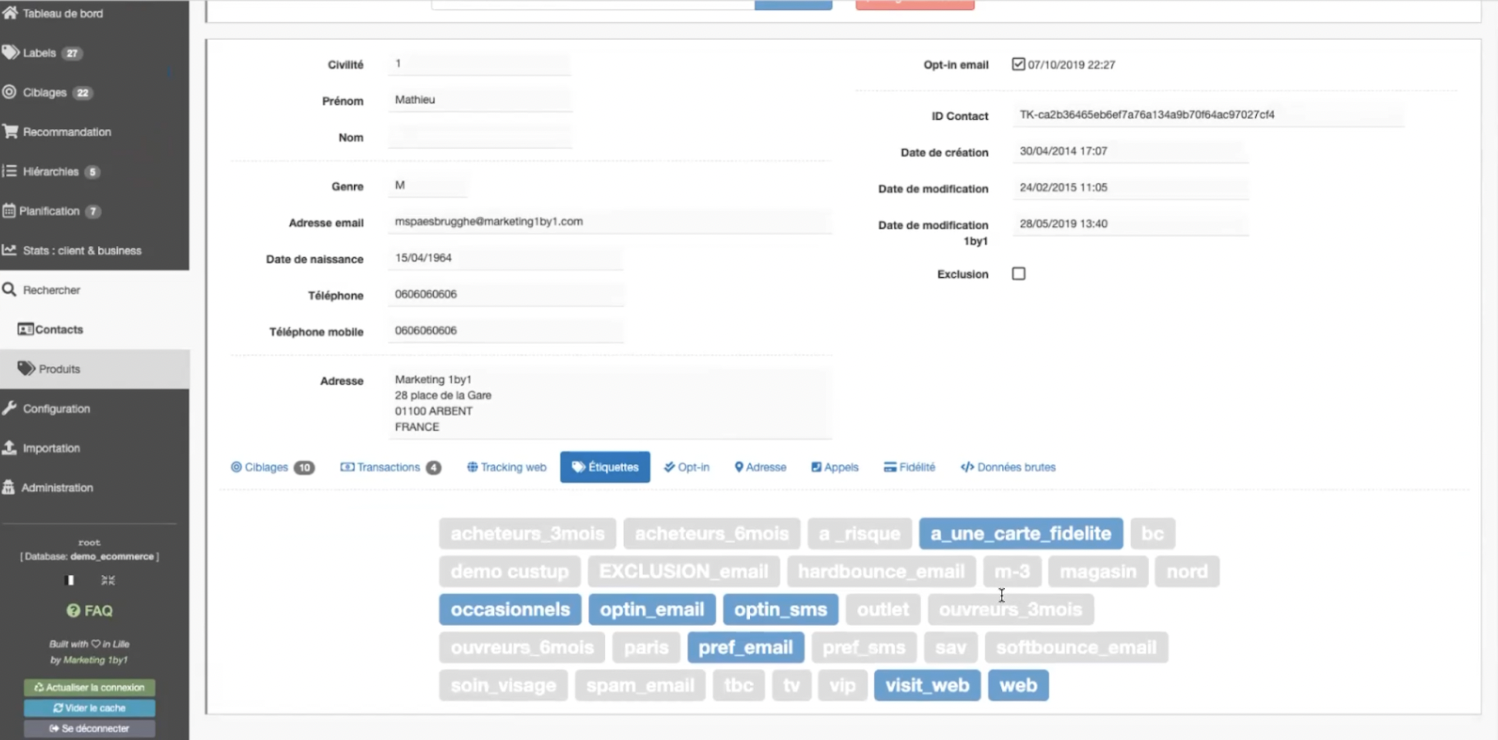Open Configuration via the wrench icon
1498x740 pixels.
pos(10,408)
